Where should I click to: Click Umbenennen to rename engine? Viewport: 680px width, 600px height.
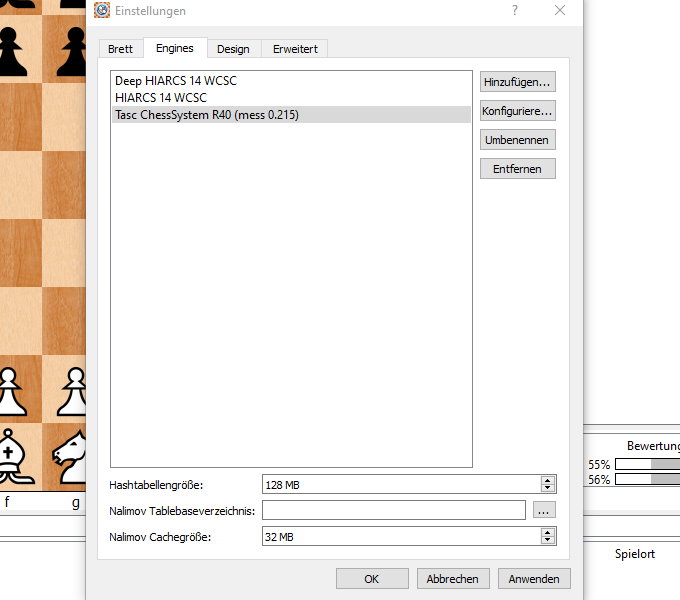[517, 140]
